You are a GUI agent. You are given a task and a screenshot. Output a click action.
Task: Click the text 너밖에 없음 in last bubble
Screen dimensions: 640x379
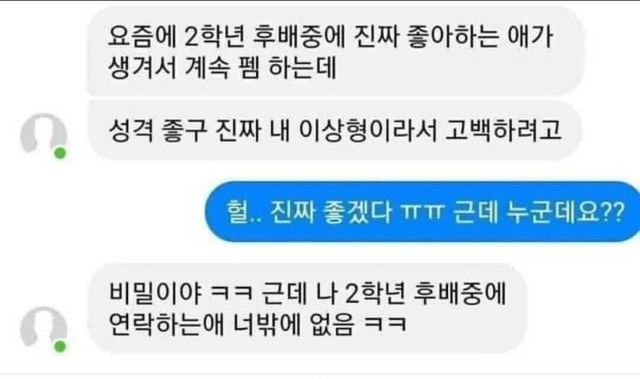tap(293, 324)
